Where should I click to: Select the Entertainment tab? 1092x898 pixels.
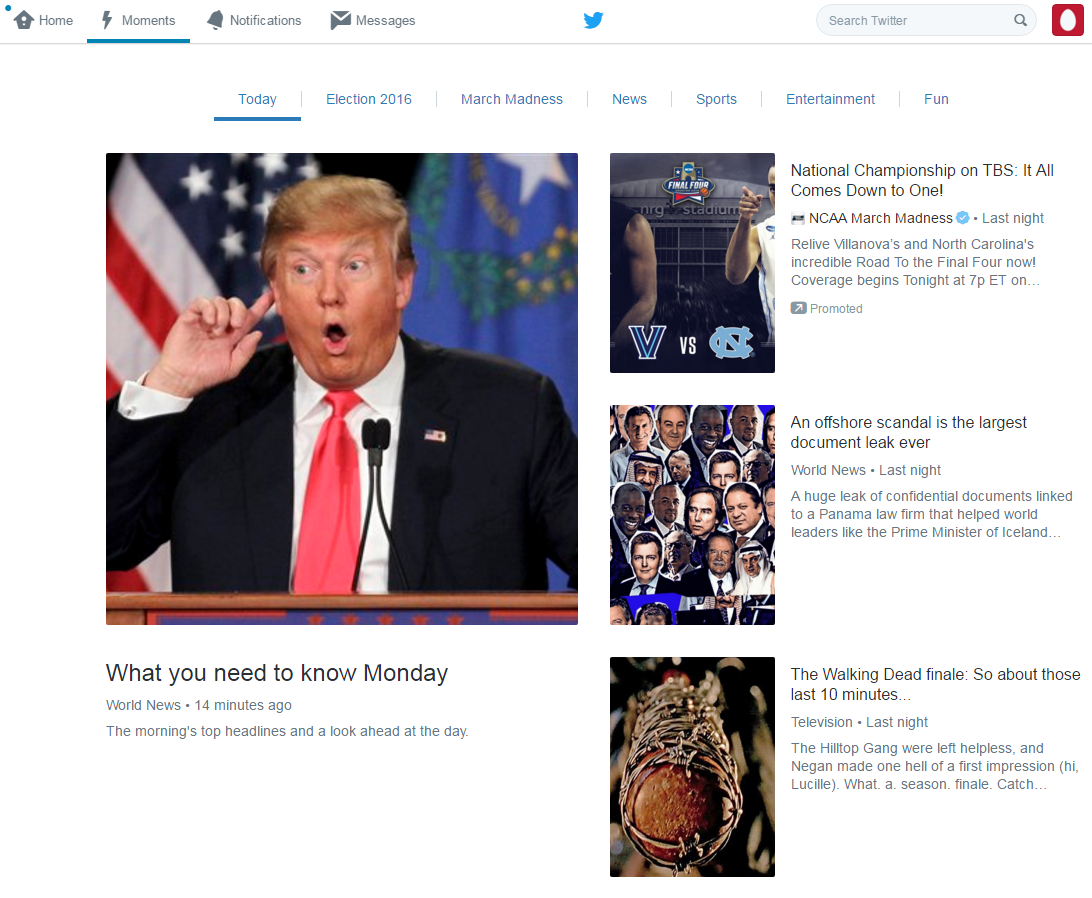tap(830, 99)
